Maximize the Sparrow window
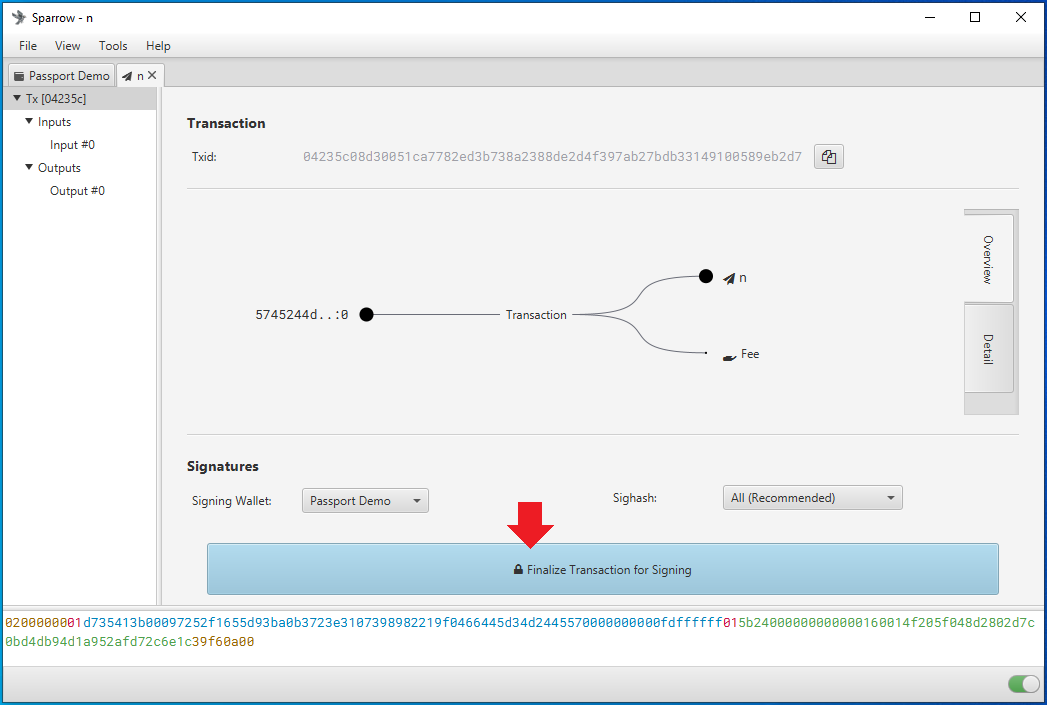 [x=975, y=17]
